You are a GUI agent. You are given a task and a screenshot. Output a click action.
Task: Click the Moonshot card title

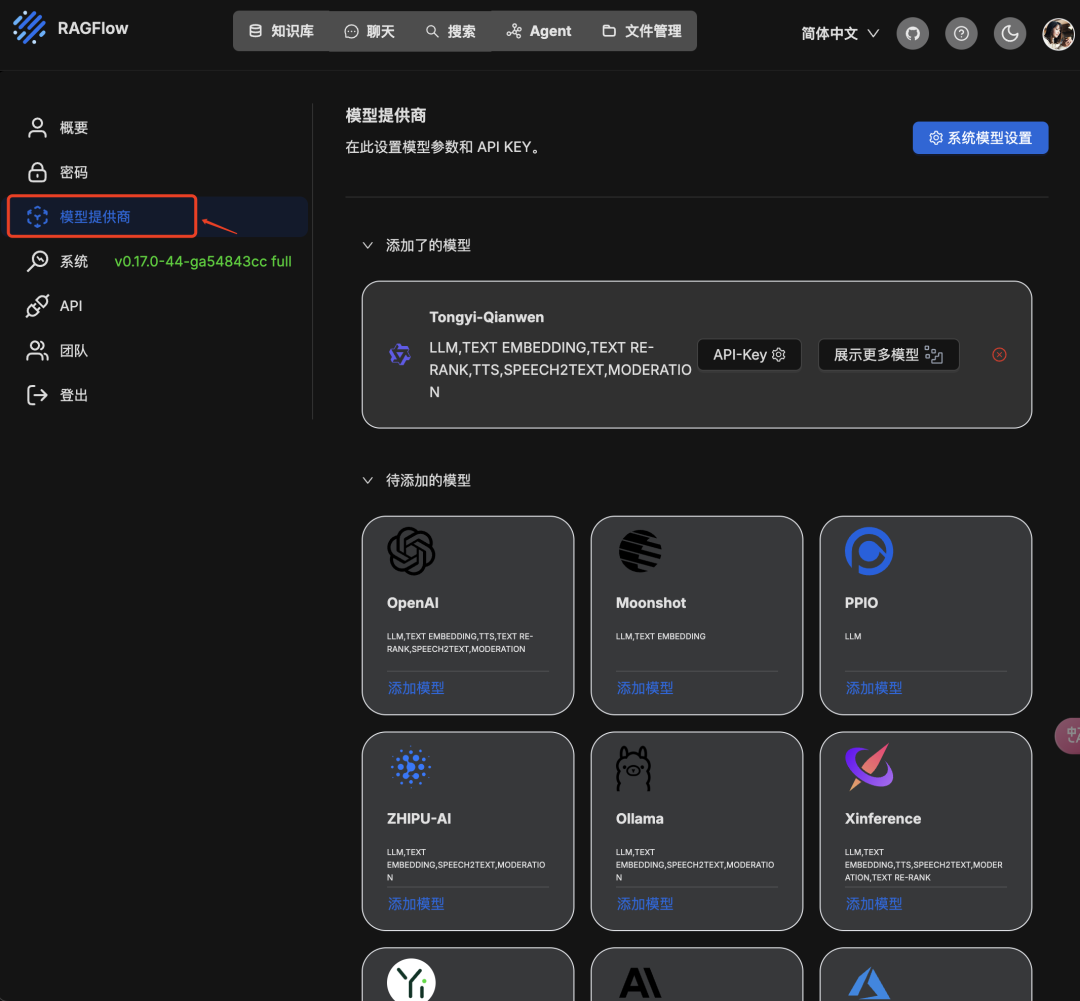pos(651,603)
